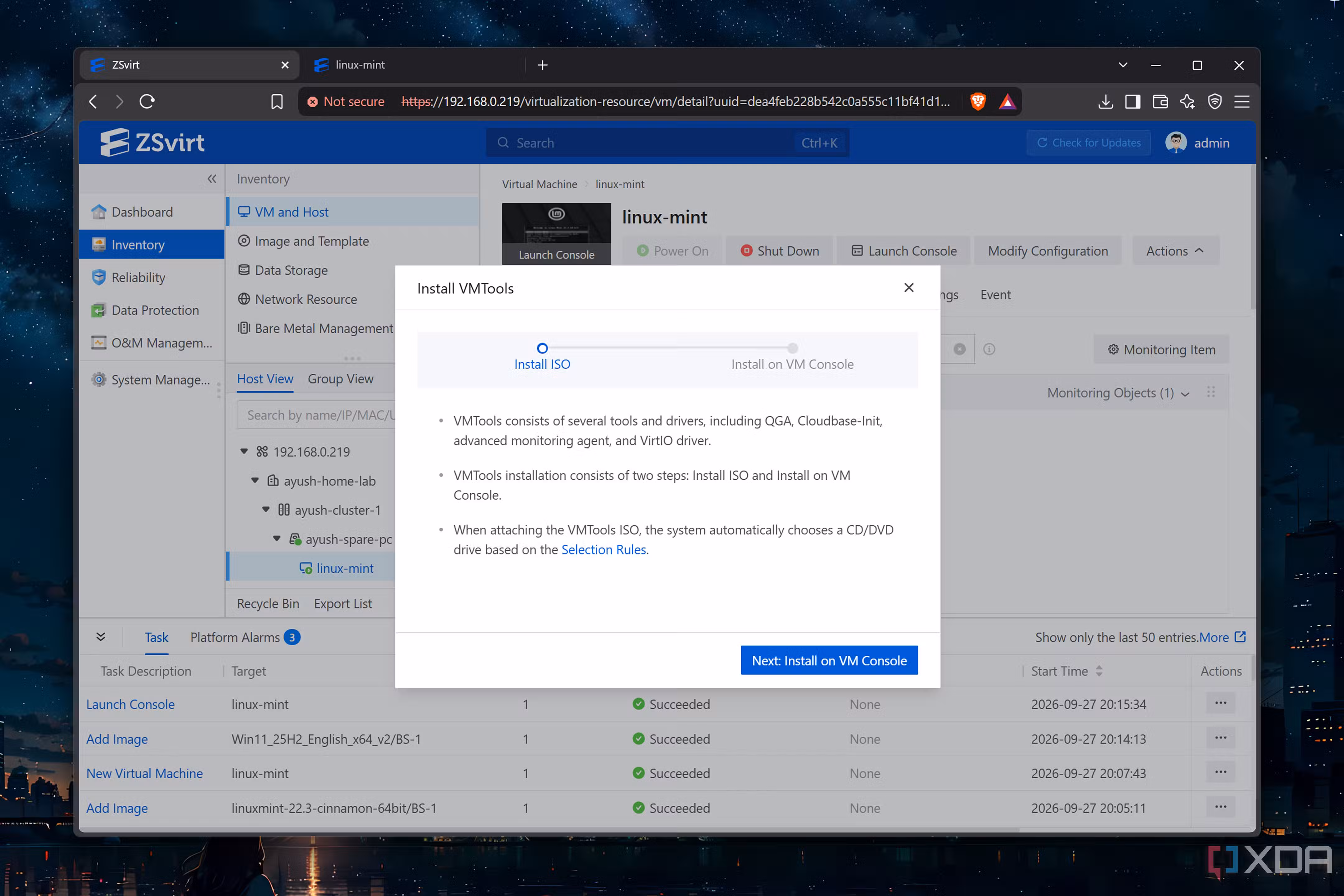1344x896 pixels.
Task: Open the admin user menu
Action: [1197, 142]
